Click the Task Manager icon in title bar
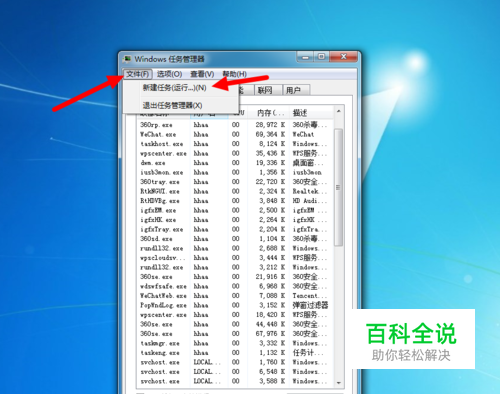Screen dimensions: 500x394 [127, 59]
